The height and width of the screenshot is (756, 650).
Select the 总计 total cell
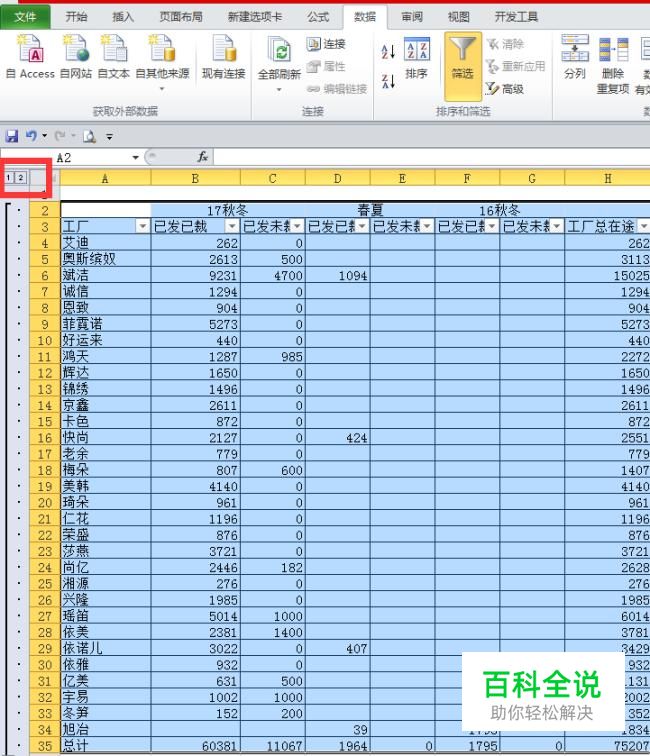(x=106, y=746)
